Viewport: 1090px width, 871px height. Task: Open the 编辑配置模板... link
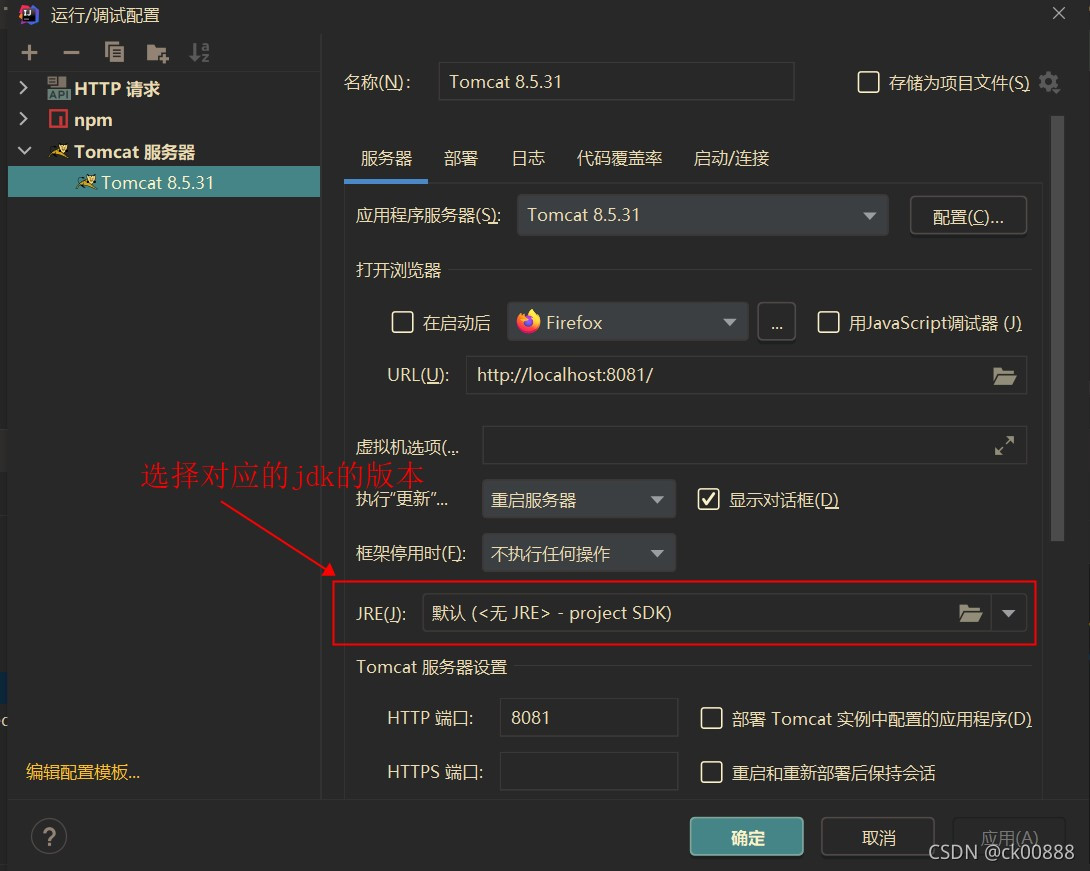click(x=83, y=772)
